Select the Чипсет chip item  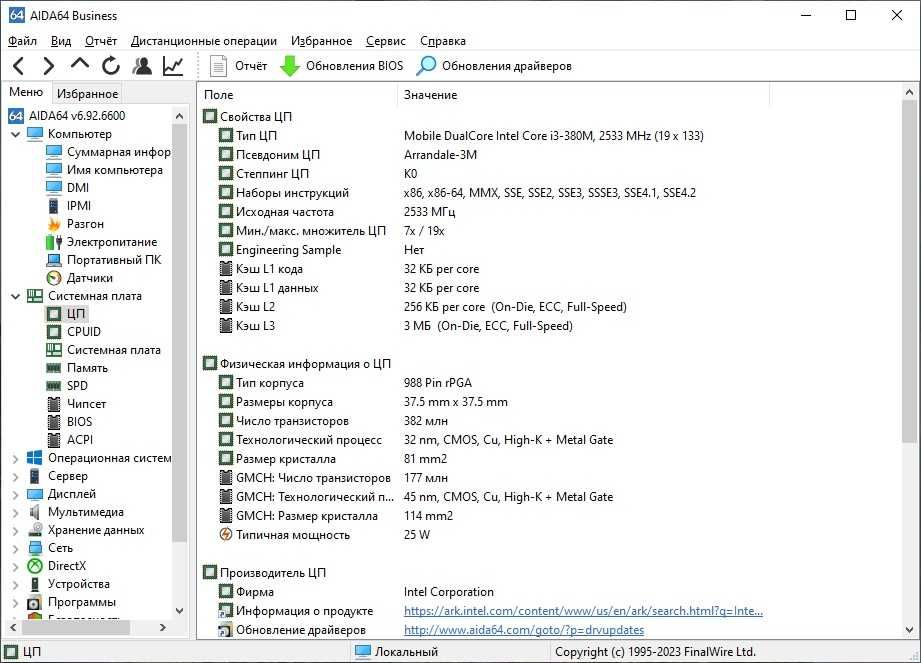click(x=76, y=404)
